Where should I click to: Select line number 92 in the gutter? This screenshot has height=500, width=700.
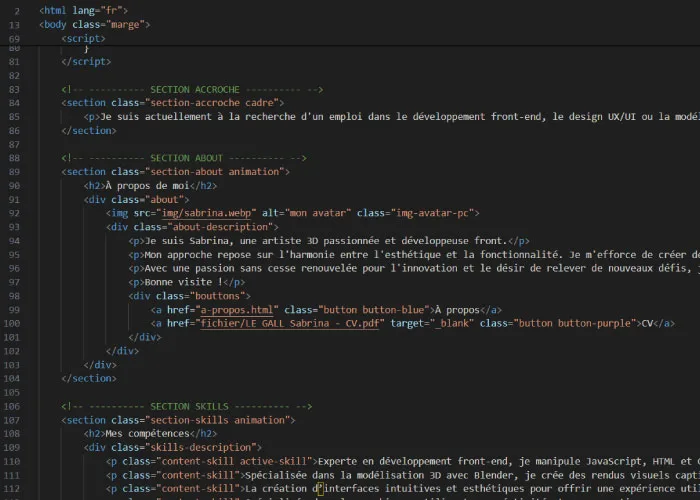click(14, 213)
